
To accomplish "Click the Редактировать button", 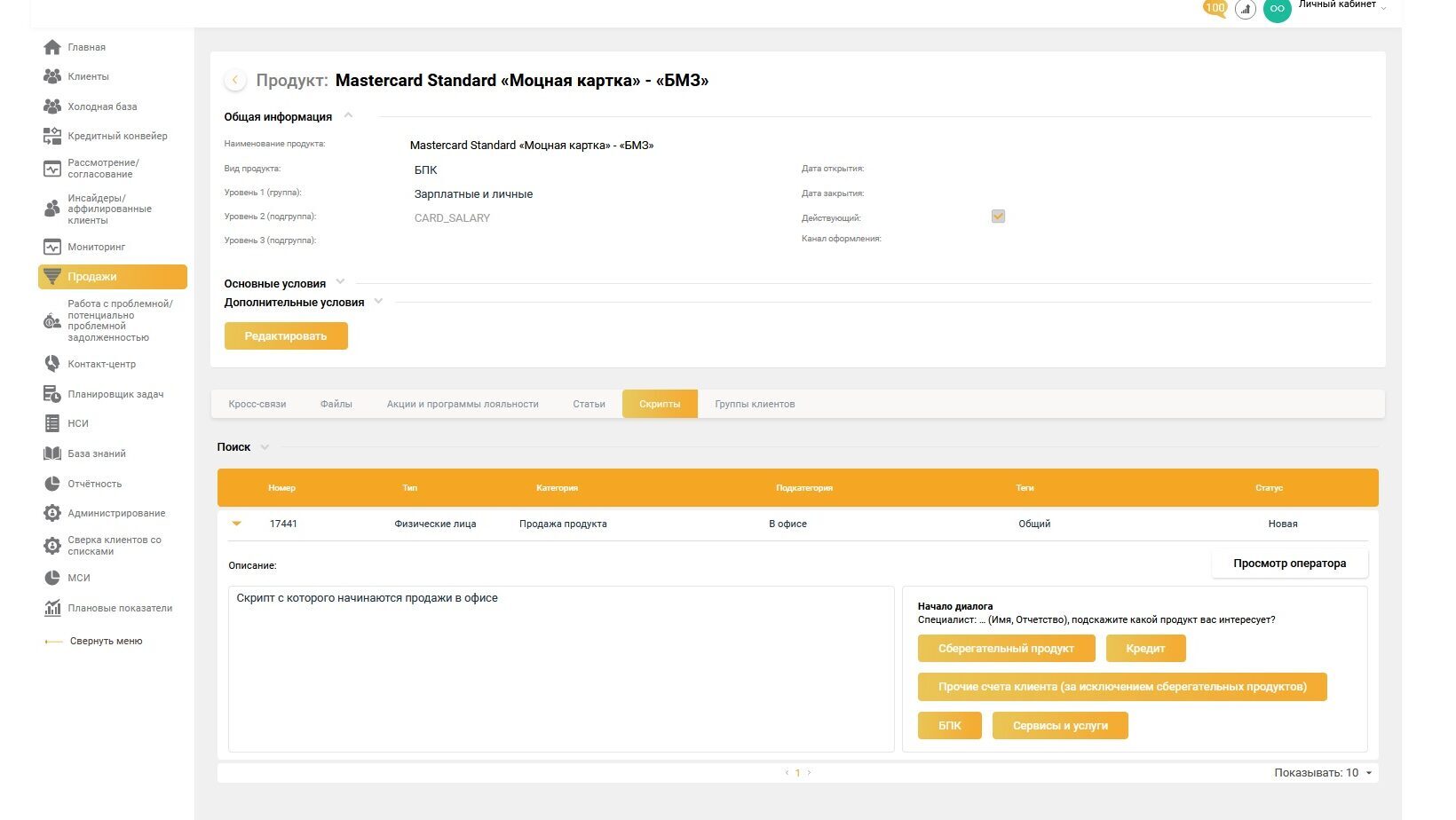I will pos(286,336).
